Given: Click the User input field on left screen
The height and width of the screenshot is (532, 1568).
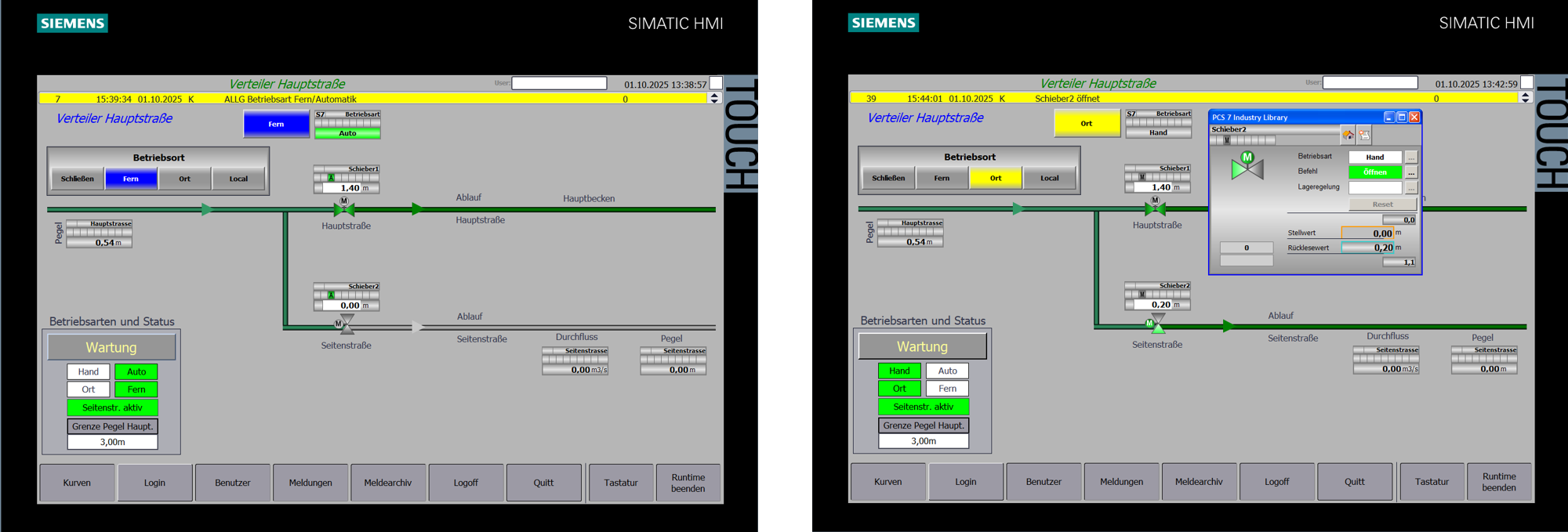Looking at the screenshot, I should 559,83.
